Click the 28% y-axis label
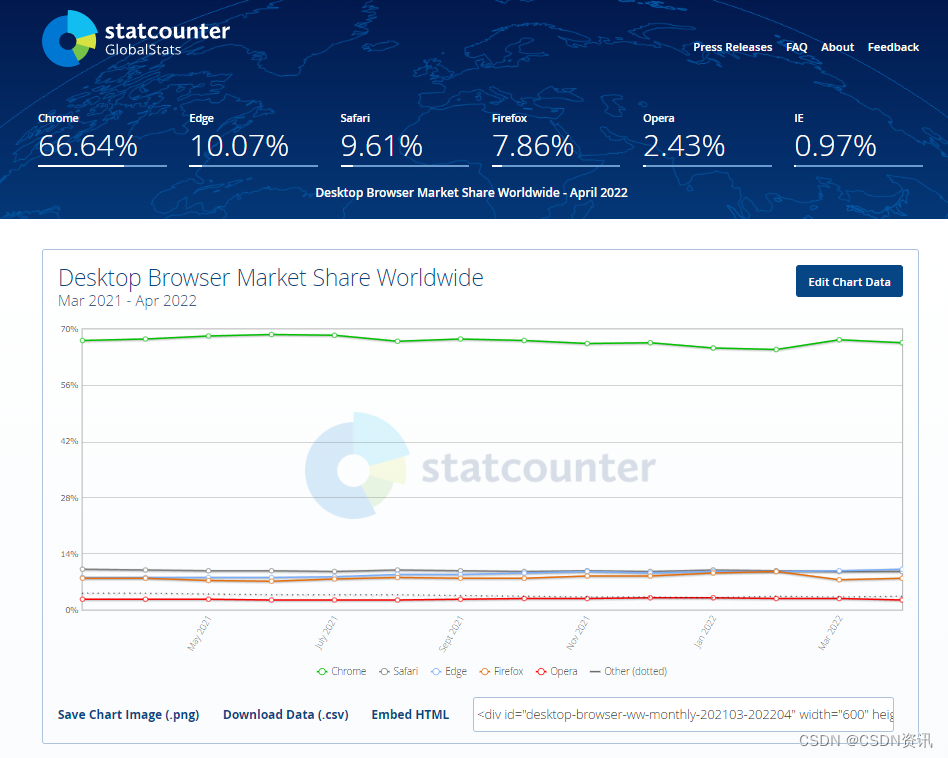 [69, 498]
